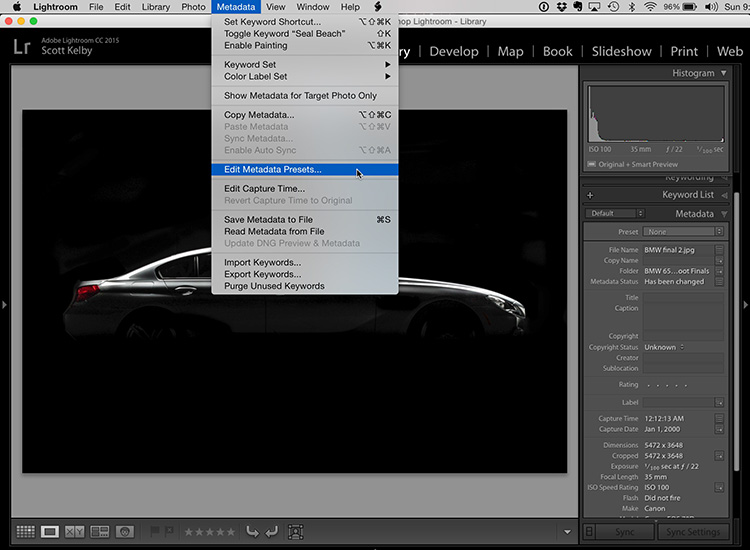750x550 pixels.
Task: Click in the Title field
Action: pyautogui.click(x=683, y=297)
